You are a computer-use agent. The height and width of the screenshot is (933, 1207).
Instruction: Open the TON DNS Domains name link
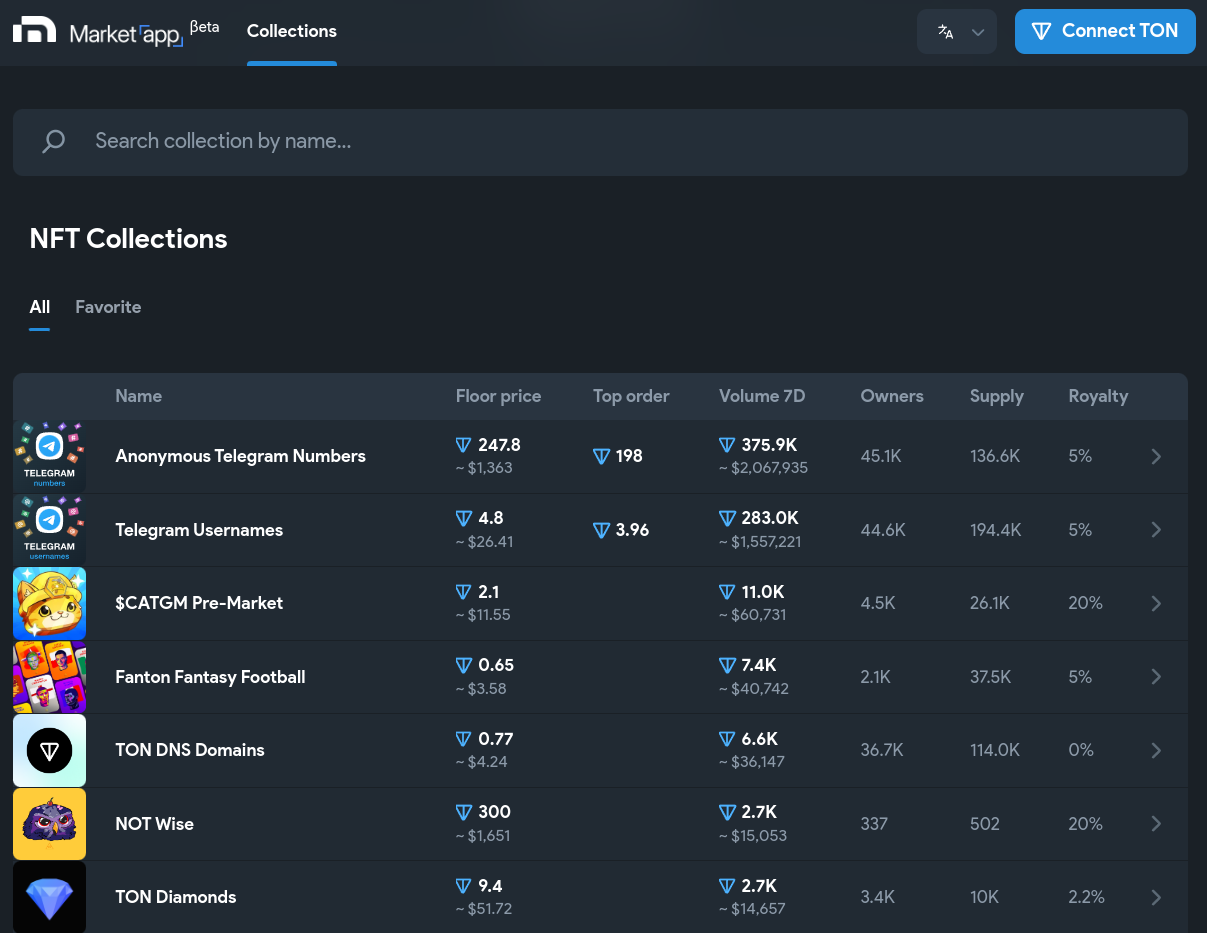click(x=190, y=750)
